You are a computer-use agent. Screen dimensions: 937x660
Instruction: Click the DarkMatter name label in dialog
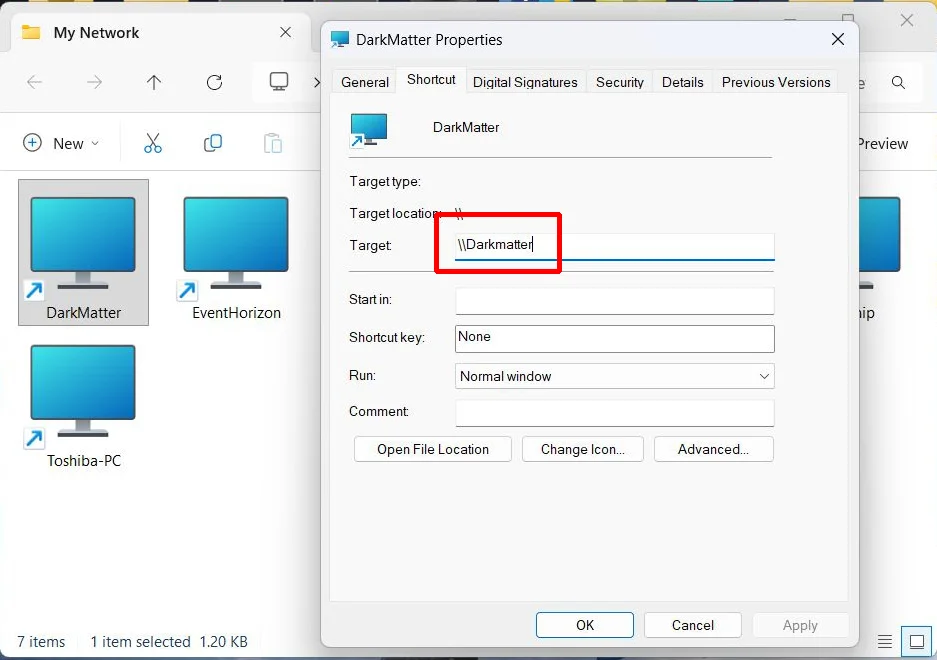pyautogui.click(x=466, y=127)
